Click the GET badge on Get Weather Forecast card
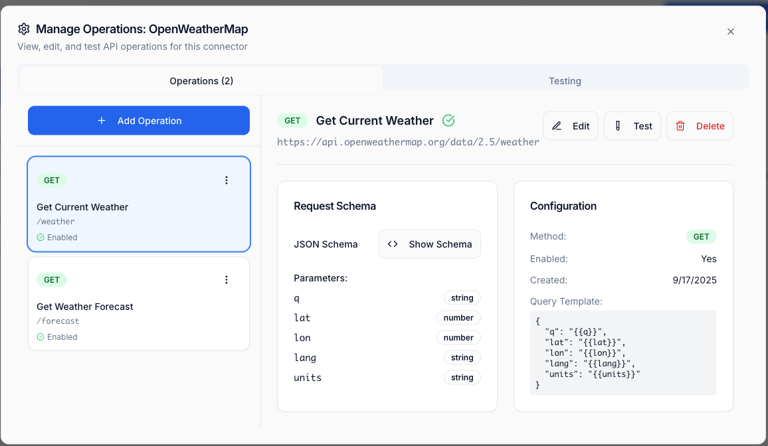The width and height of the screenshot is (768, 446). 51,280
